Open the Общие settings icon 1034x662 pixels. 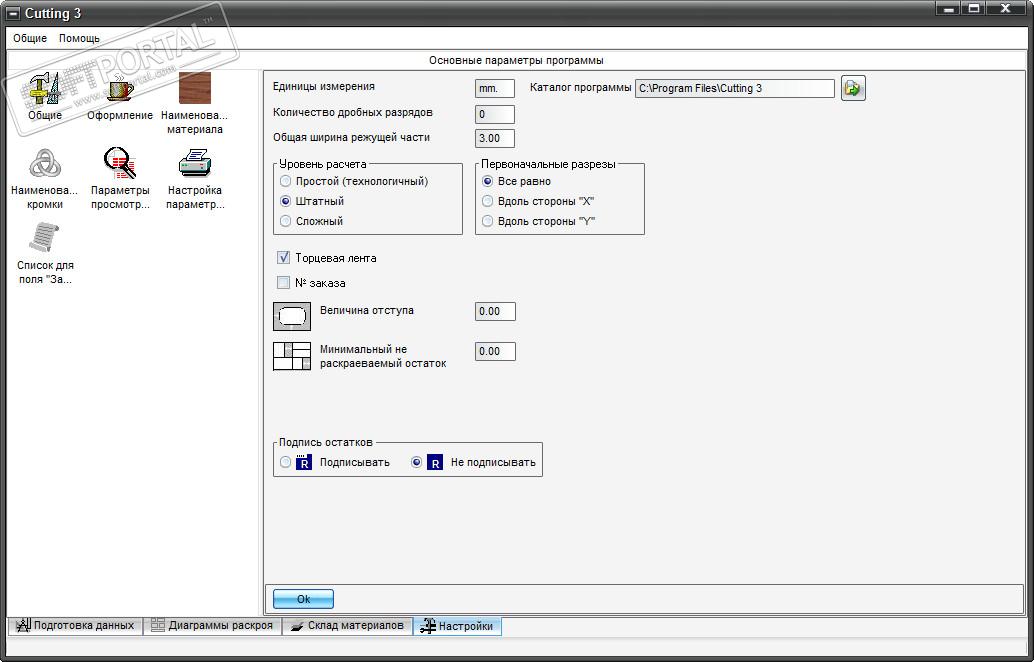click(x=45, y=88)
